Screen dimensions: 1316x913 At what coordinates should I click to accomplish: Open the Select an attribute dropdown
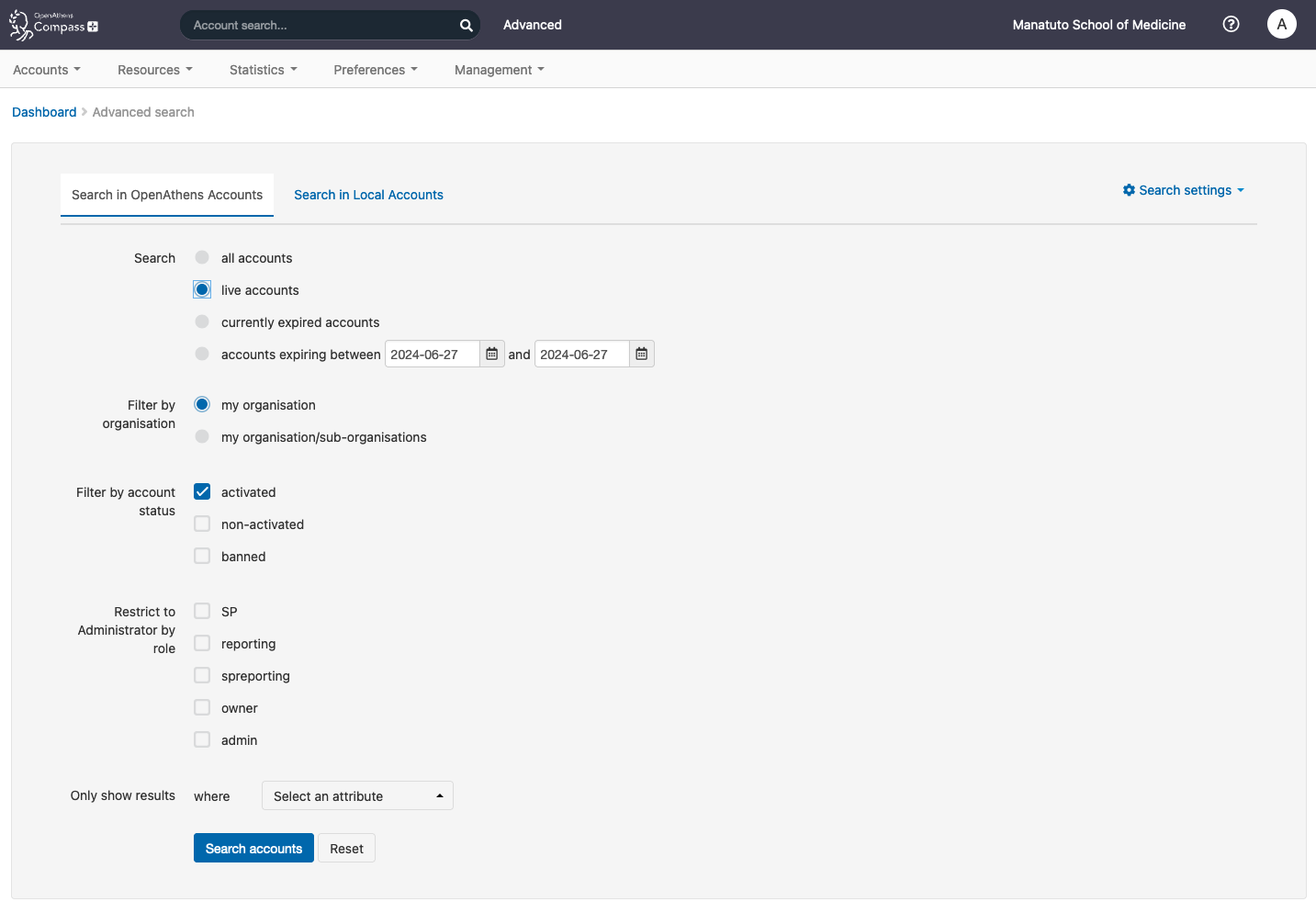tap(357, 795)
